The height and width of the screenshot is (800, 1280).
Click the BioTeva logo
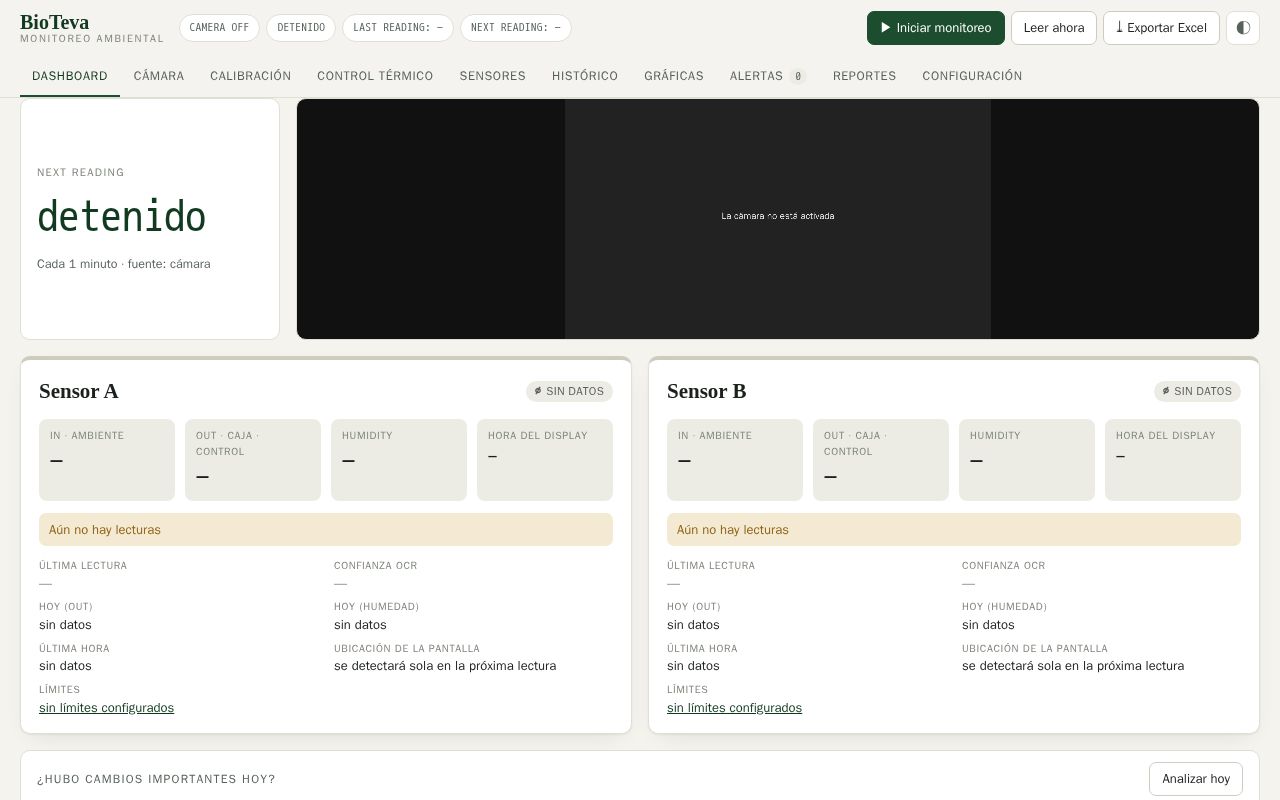(x=54, y=22)
